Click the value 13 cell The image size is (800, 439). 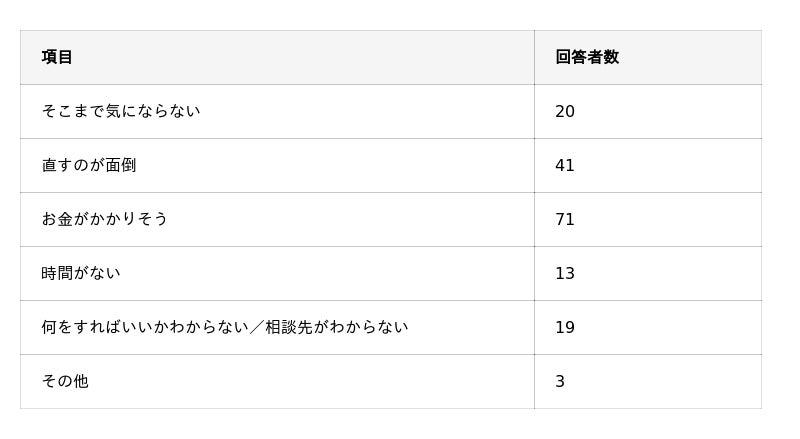tap(565, 273)
